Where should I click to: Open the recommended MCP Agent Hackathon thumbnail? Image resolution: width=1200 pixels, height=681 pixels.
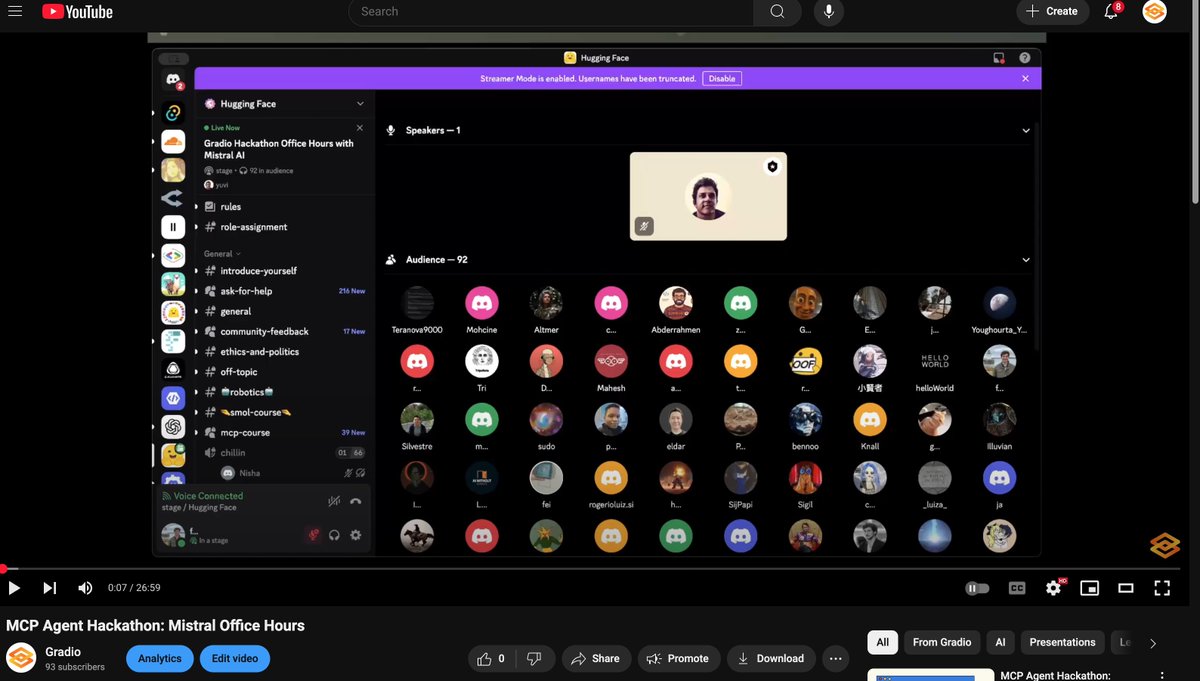click(930, 675)
